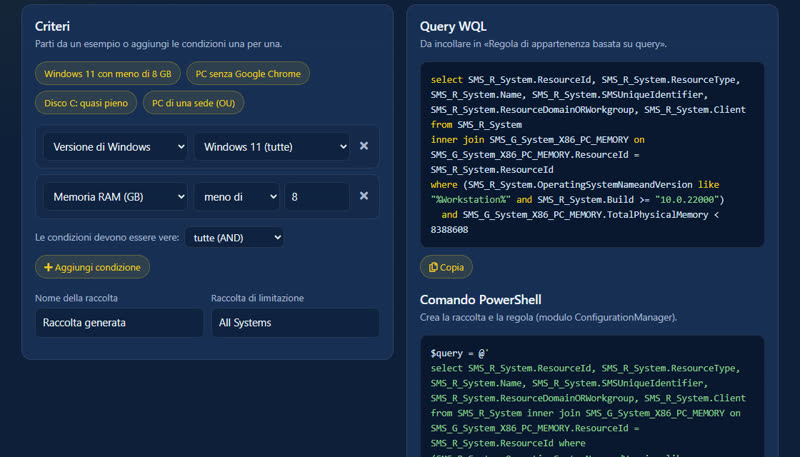This screenshot has width=800, height=457.
Task: Click the plus icon in Aggiungi condizione
Action: (48, 267)
